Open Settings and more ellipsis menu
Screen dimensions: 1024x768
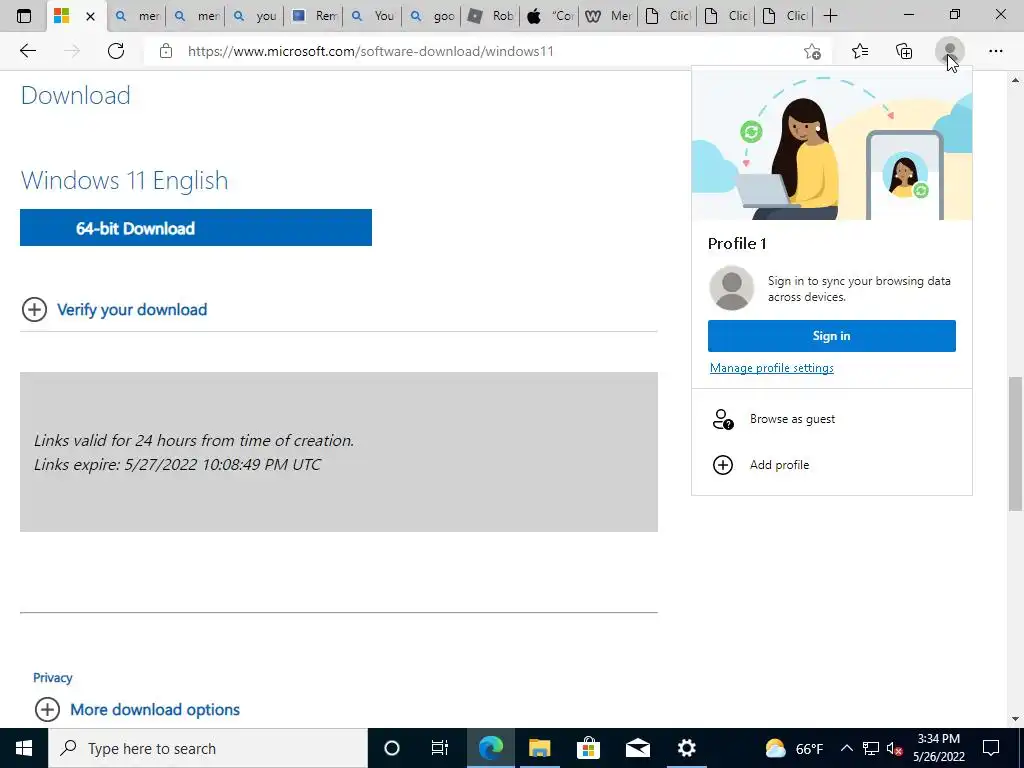coord(995,51)
